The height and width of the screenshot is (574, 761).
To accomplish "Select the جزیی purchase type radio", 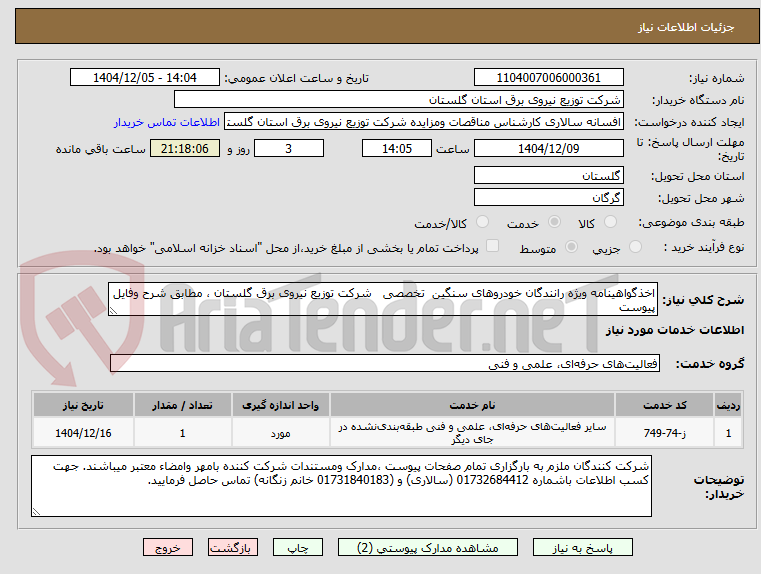I will point(635,247).
